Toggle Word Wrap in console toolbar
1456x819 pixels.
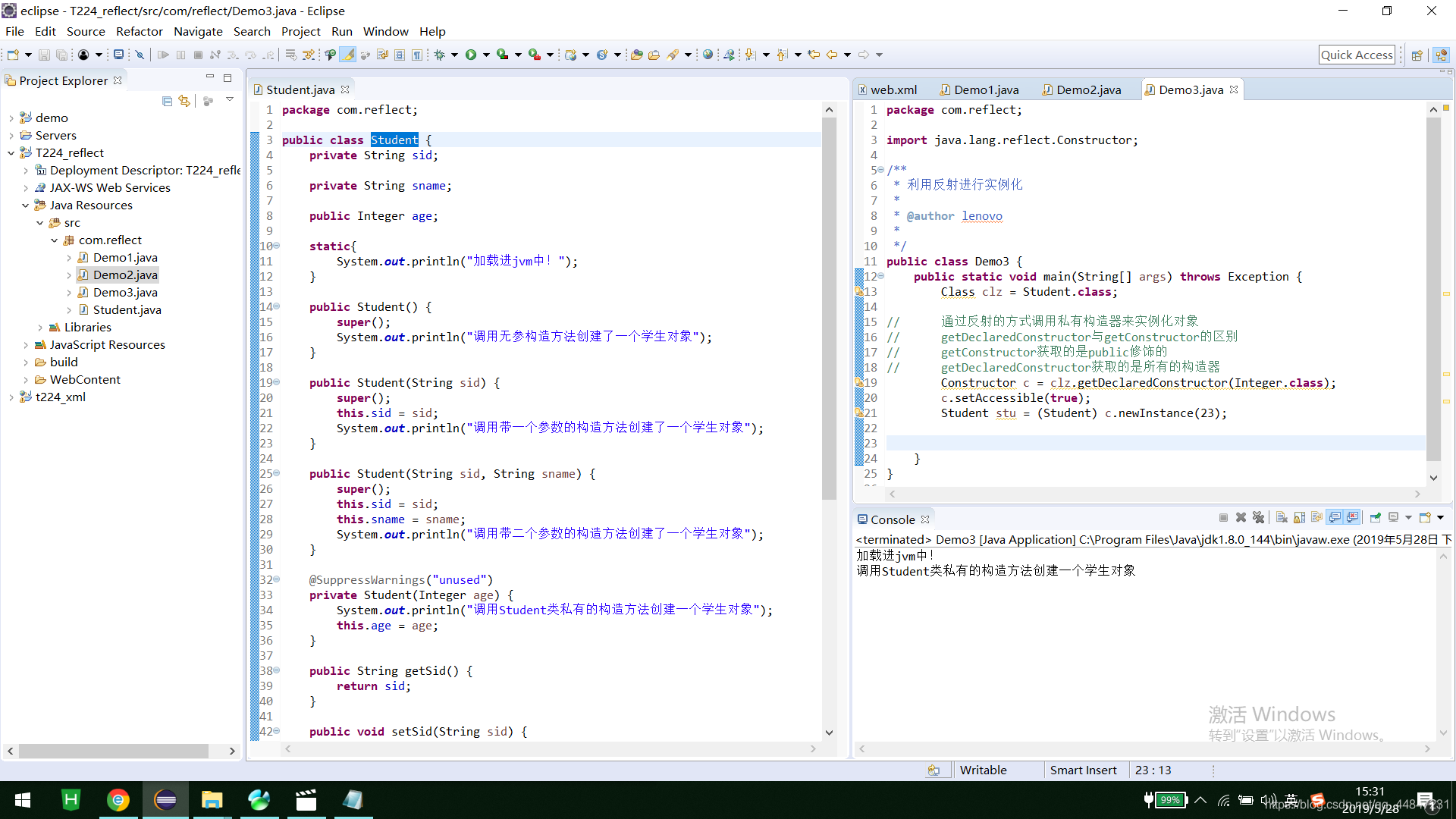coord(1316,518)
